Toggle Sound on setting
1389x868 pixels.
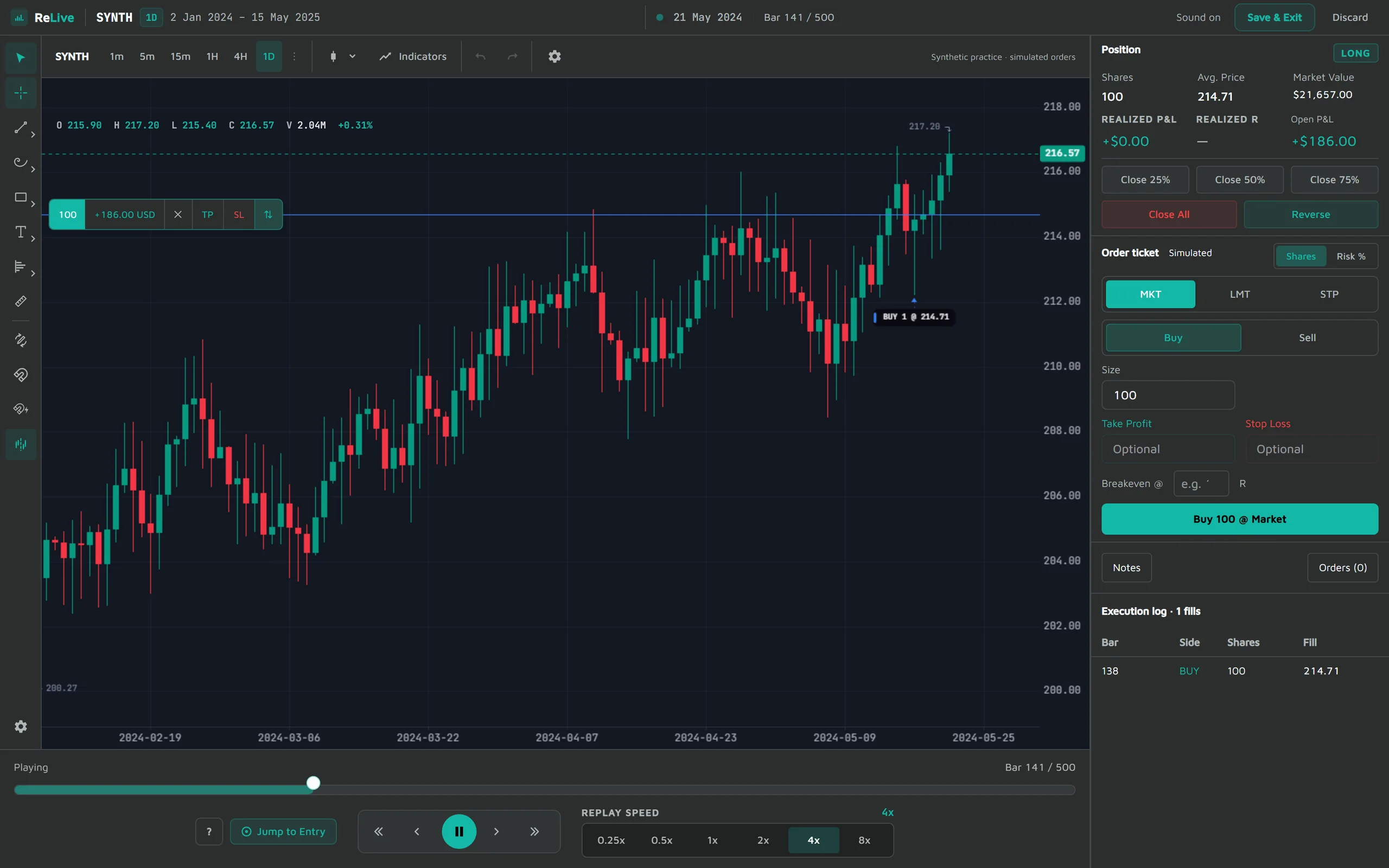[x=1198, y=17]
